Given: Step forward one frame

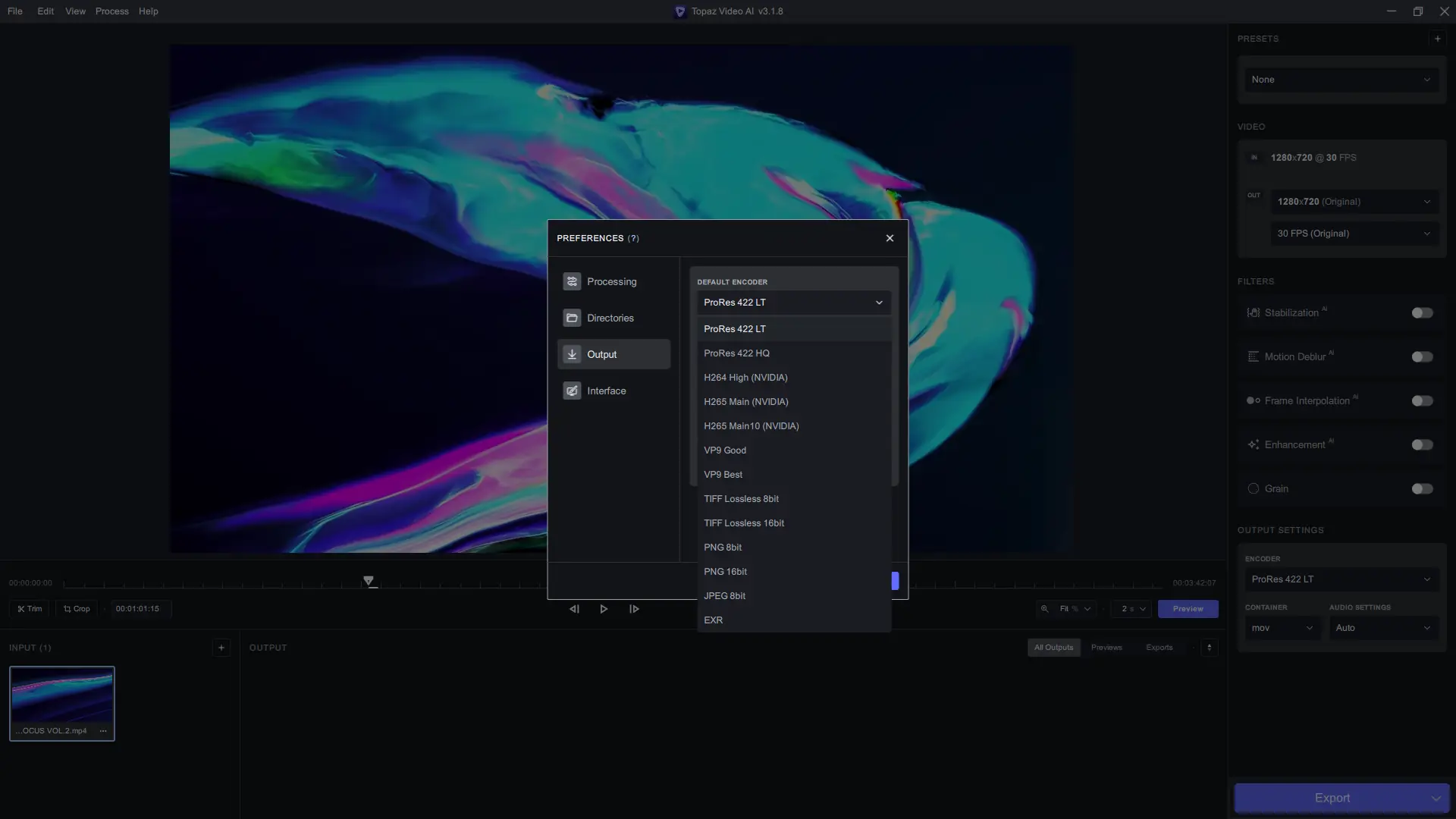Looking at the screenshot, I should 634,609.
